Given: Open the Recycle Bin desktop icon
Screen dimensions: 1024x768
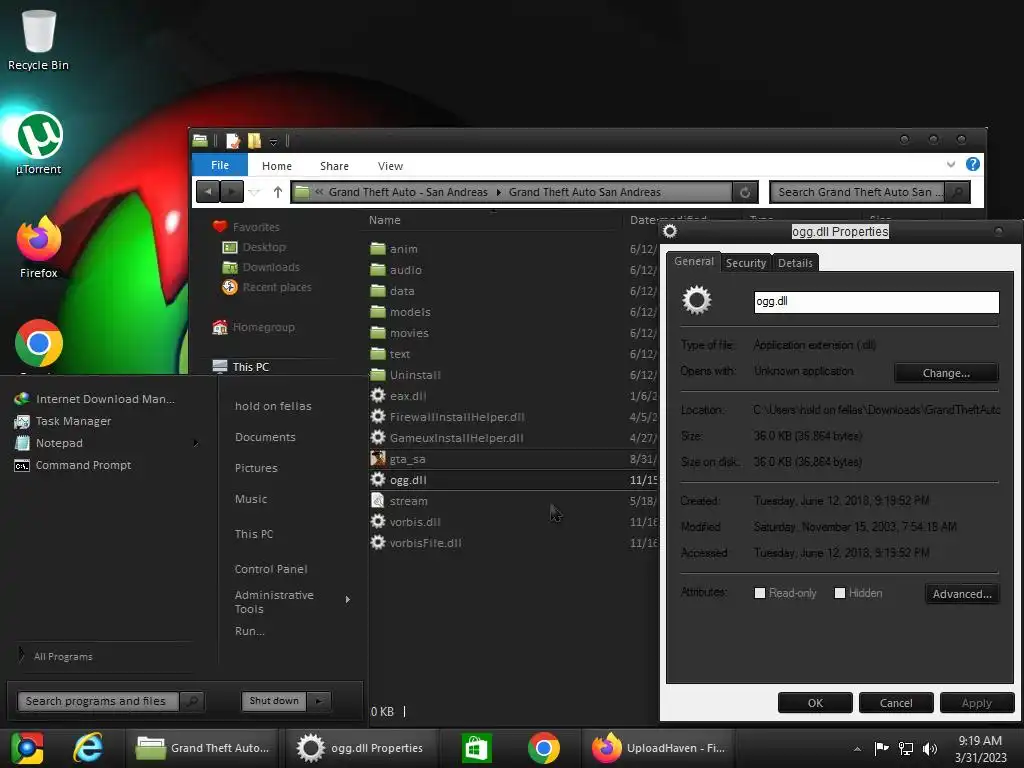Looking at the screenshot, I should pyautogui.click(x=39, y=40).
